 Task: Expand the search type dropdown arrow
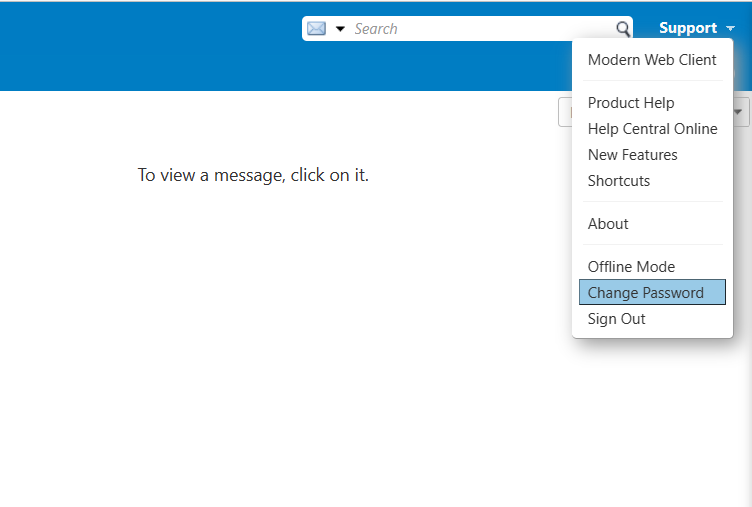[x=340, y=29]
